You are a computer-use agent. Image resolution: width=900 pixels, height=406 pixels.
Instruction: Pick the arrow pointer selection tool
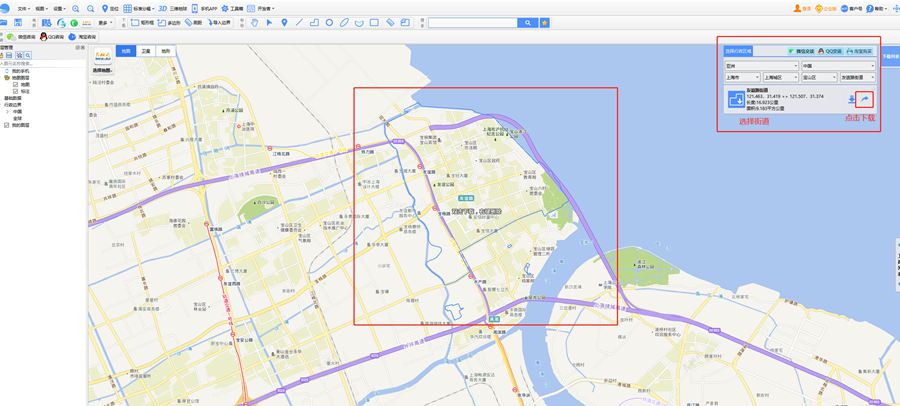point(269,22)
